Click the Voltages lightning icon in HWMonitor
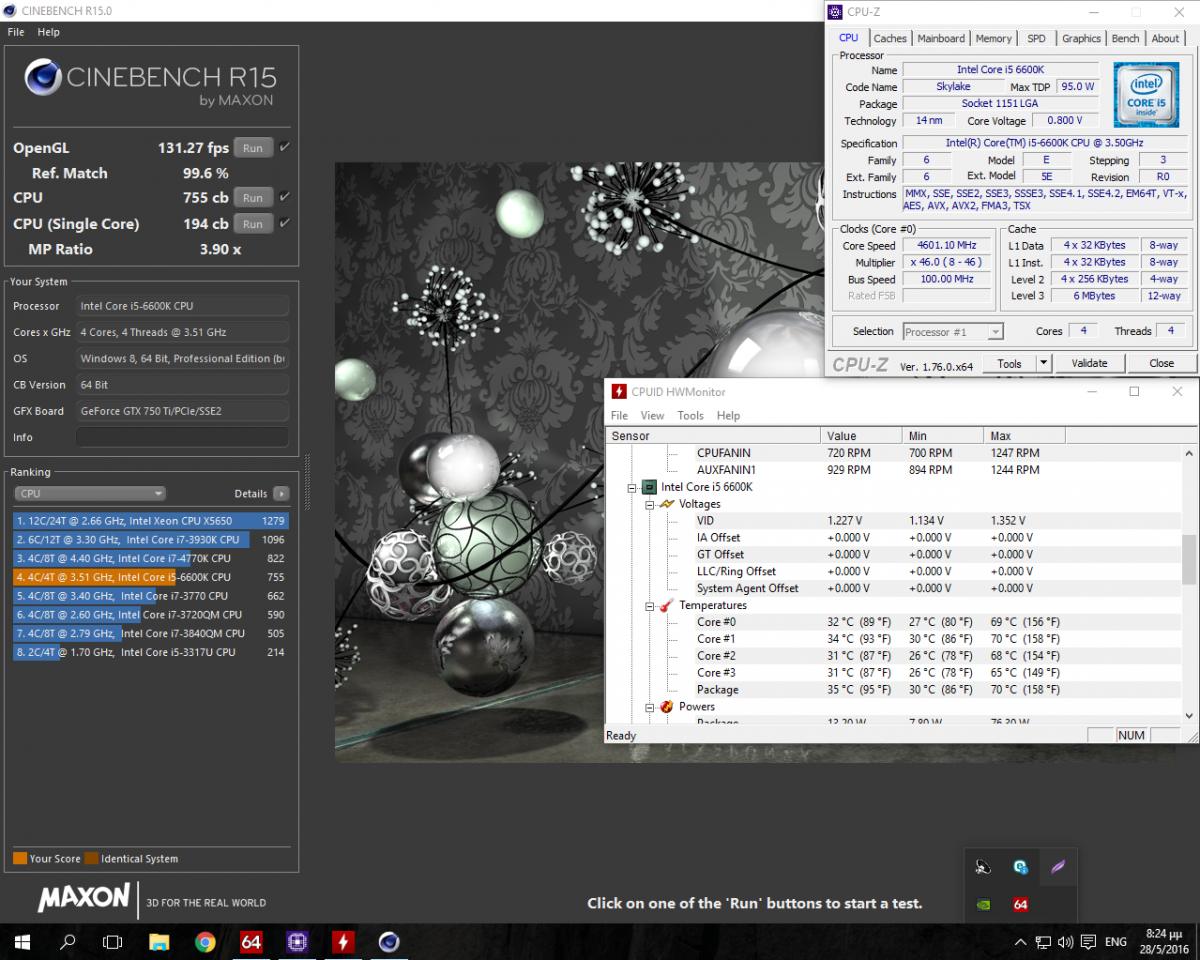Viewport: 1200px width, 960px height. (666, 504)
